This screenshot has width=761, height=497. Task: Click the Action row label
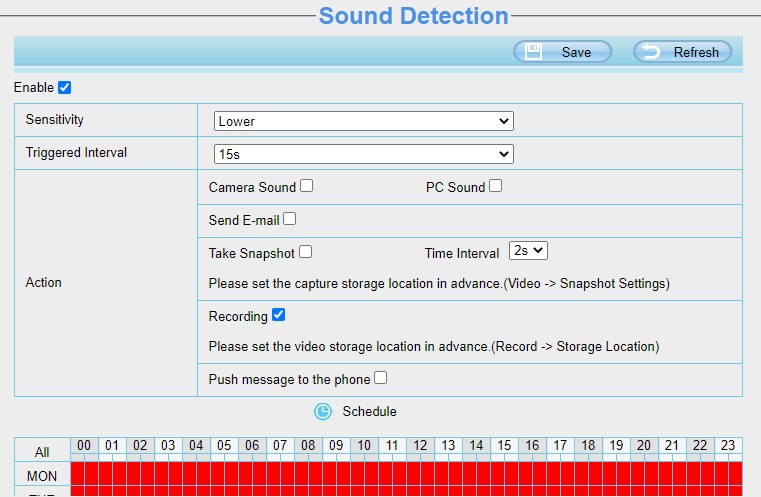(x=44, y=282)
